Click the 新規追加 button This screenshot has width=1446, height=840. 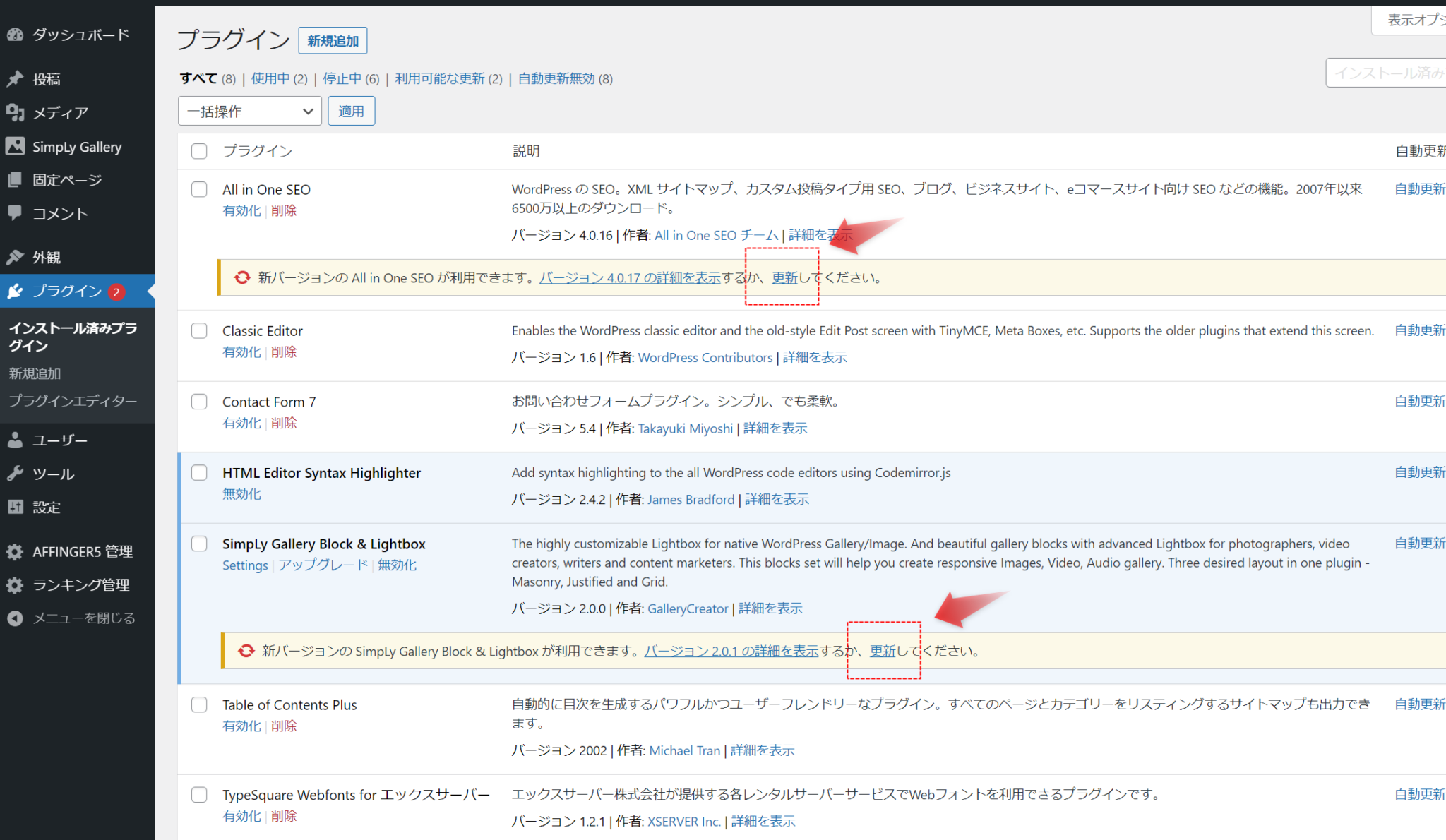(333, 40)
